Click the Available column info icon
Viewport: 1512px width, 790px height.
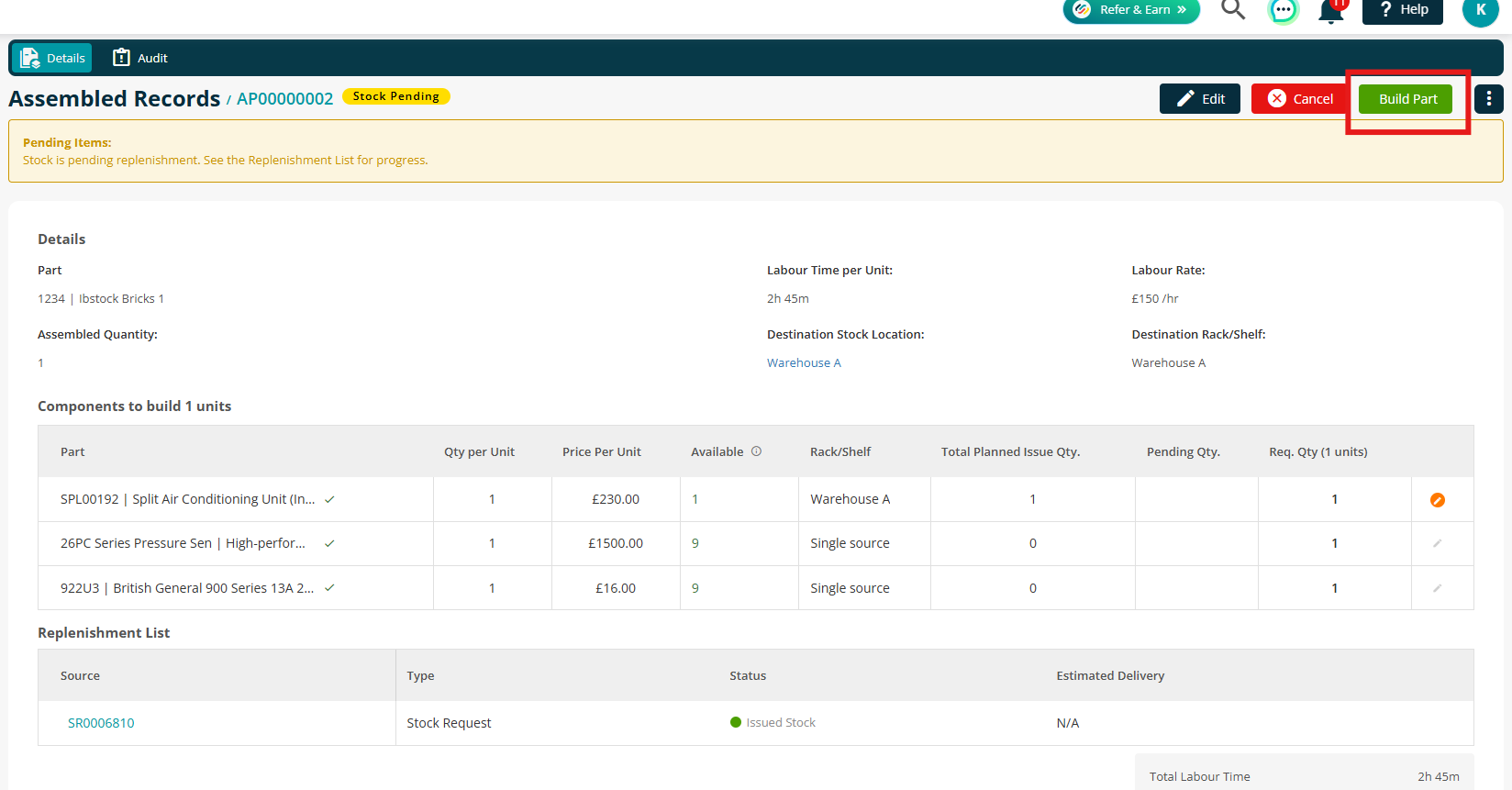[757, 451]
